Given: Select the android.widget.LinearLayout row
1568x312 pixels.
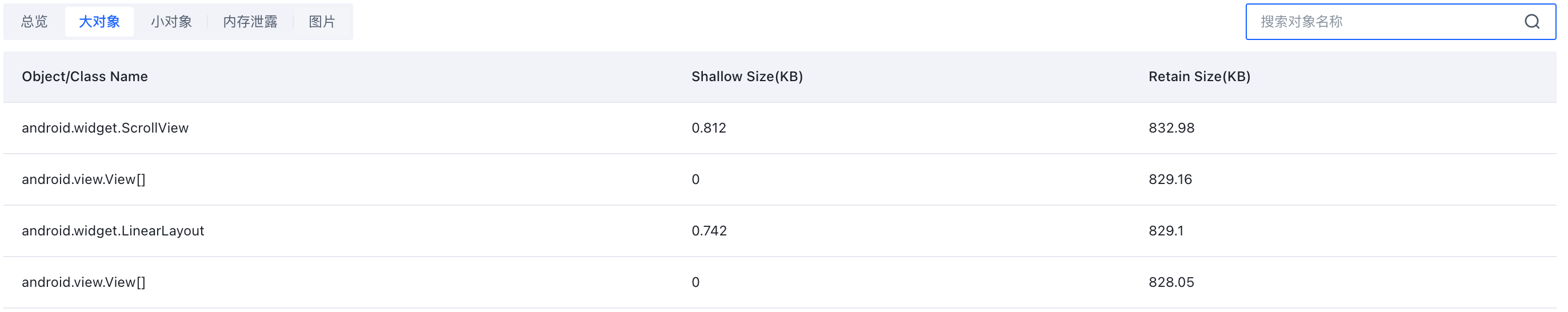Looking at the screenshot, I should click(x=780, y=231).
